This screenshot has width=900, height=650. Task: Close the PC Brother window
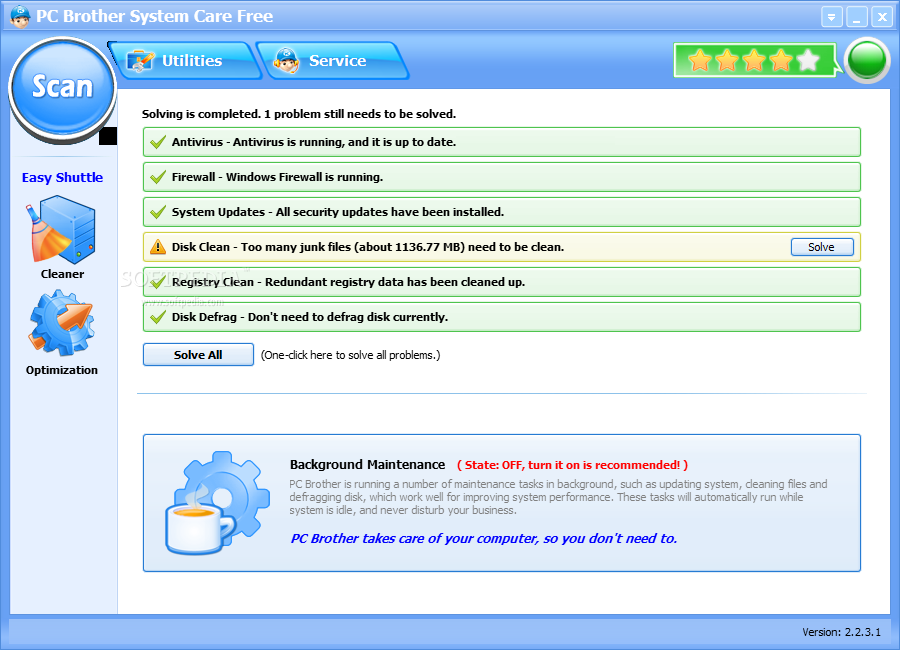click(882, 17)
